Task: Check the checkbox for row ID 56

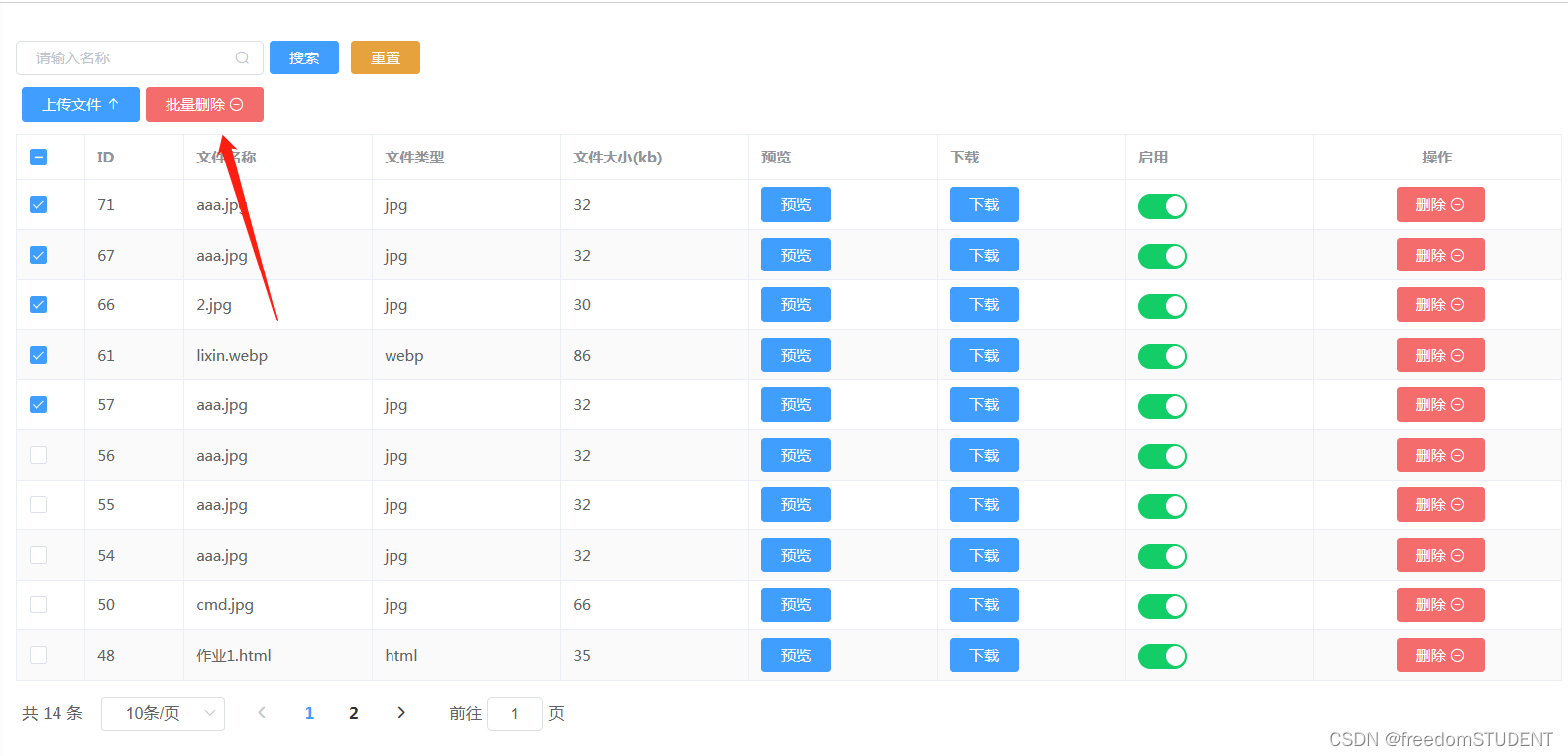Action: 39,455
